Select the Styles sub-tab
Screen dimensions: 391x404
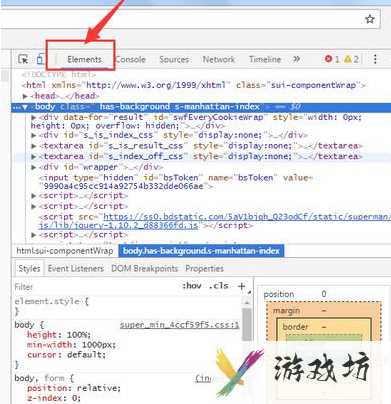[x=29, y=269]
